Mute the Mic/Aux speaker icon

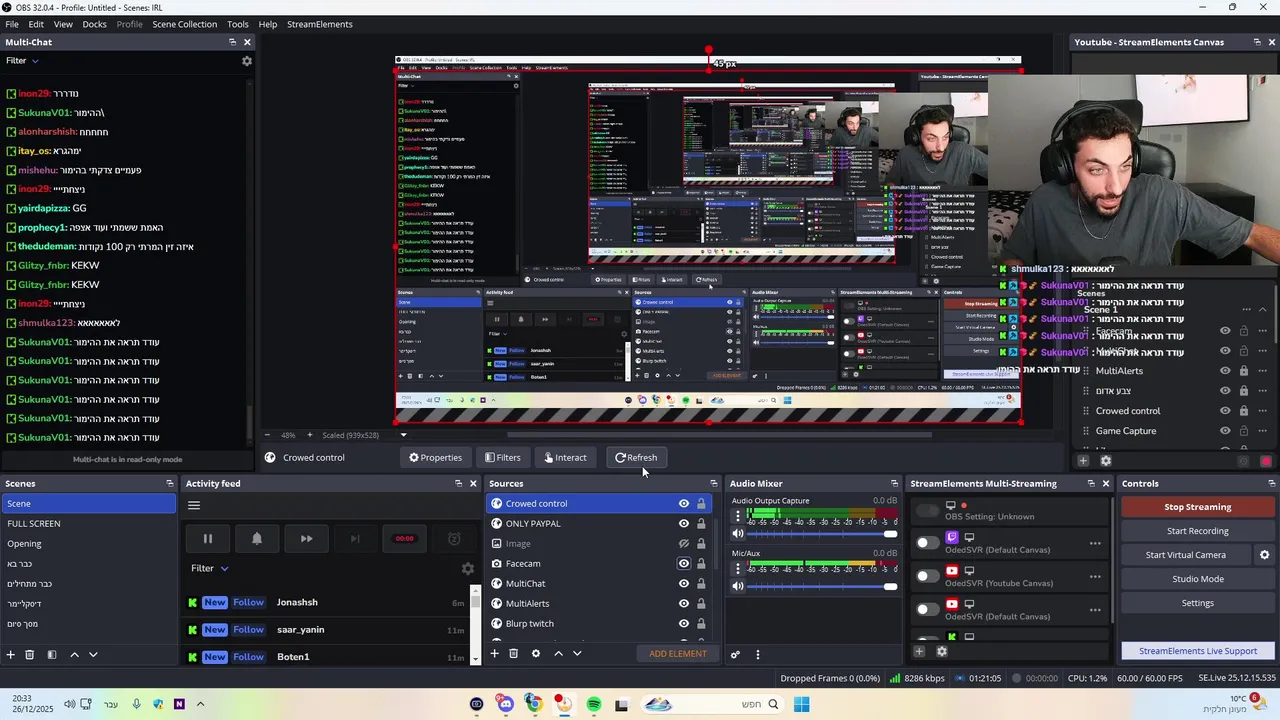pyautogui.click(x=738, y=585)
